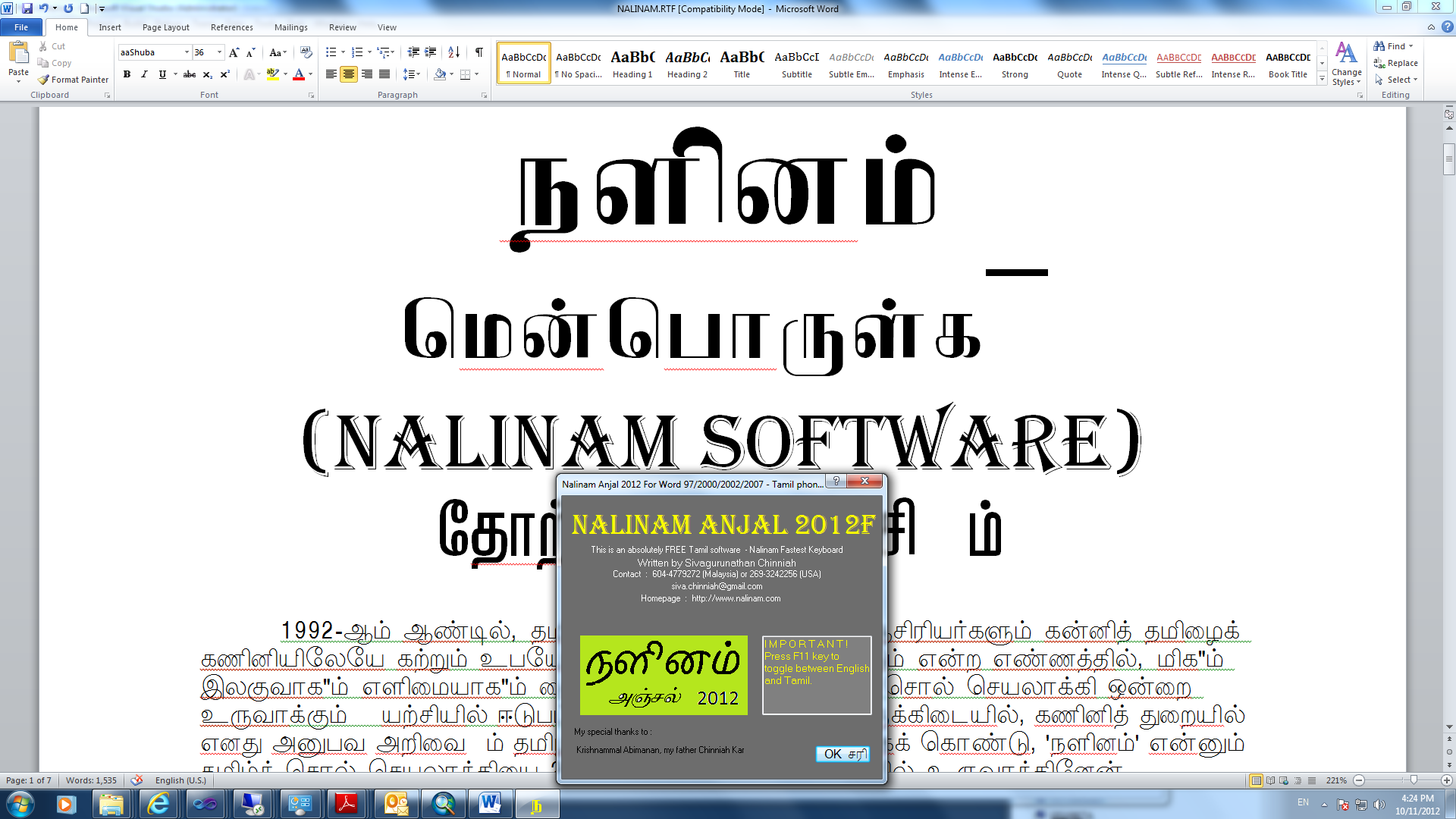Click the OK button in Nalinam dialog
1456x819 pixels.
[x=842, y=754]
